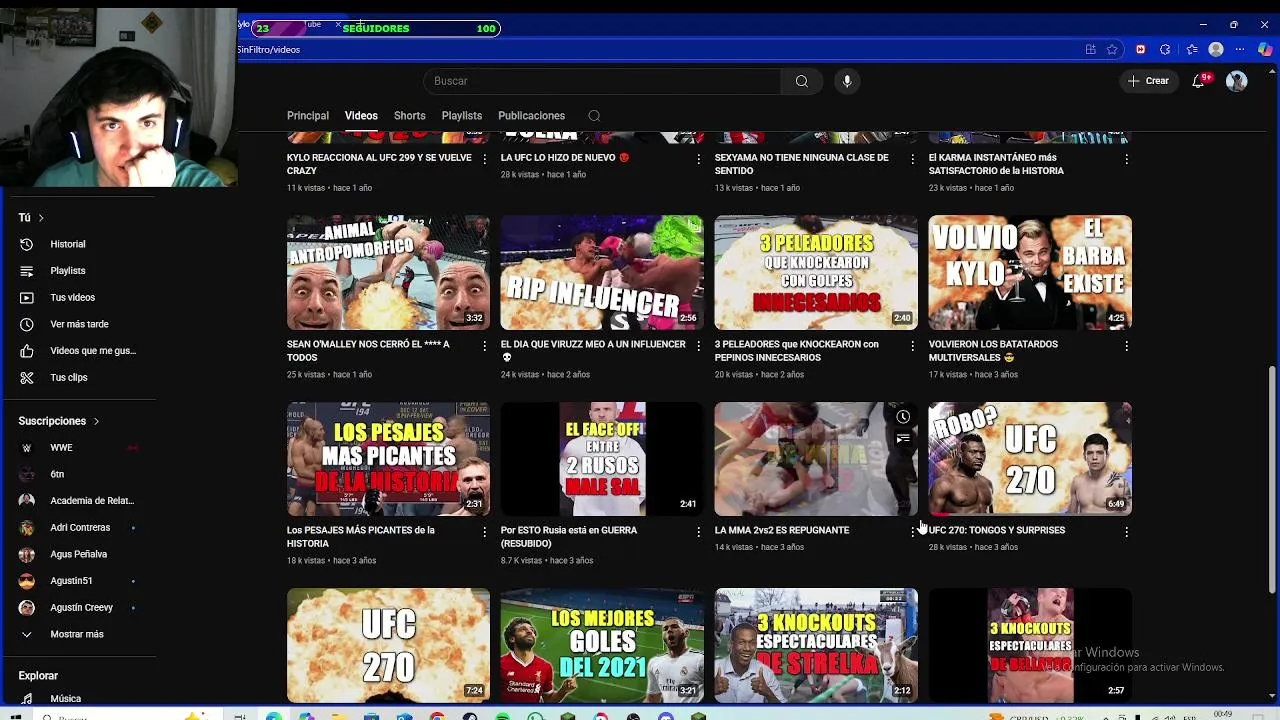Click the search magnifier button
The height and width of the screenshot is (720, 1280).
801,81
